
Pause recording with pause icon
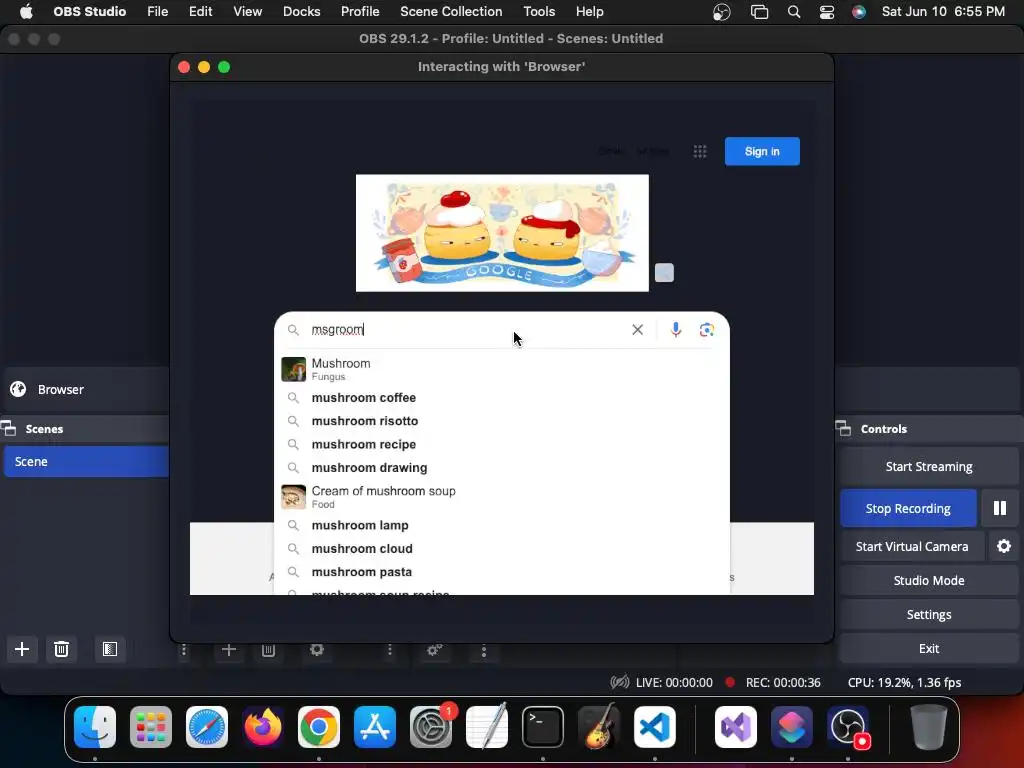point(1000,508)
